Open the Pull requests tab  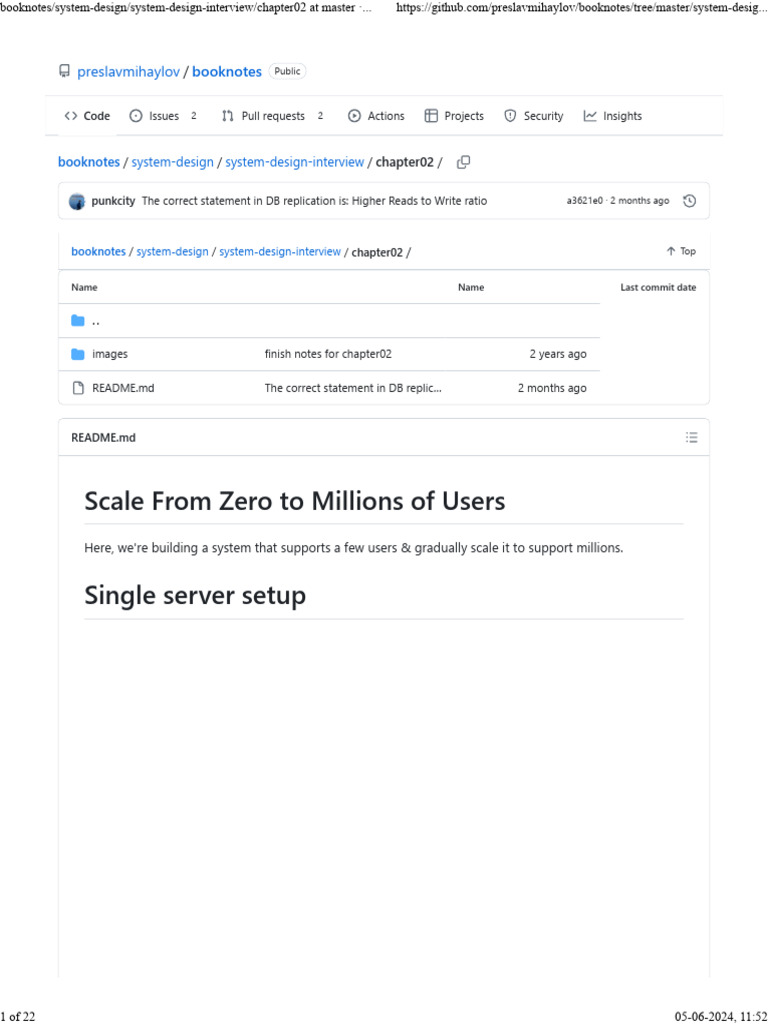click(x=272, y=116)
